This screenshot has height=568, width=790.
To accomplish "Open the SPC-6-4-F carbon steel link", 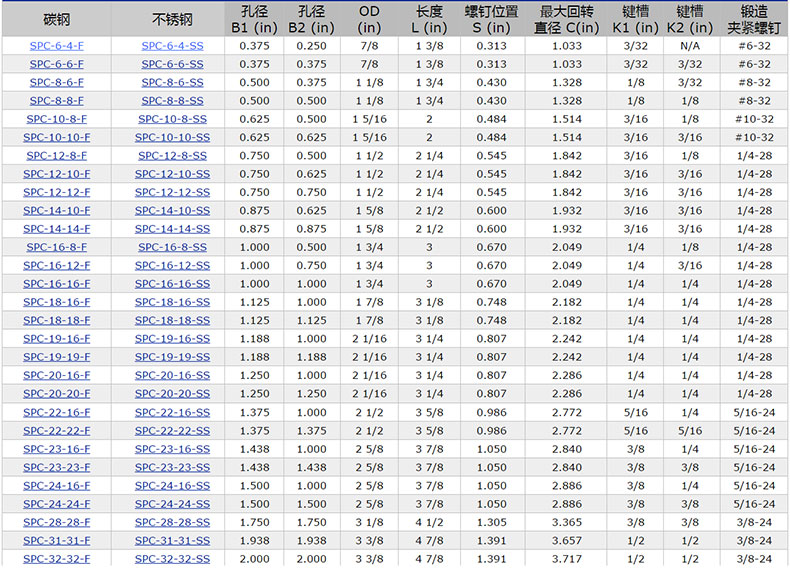I will click(x=57, y=45).
